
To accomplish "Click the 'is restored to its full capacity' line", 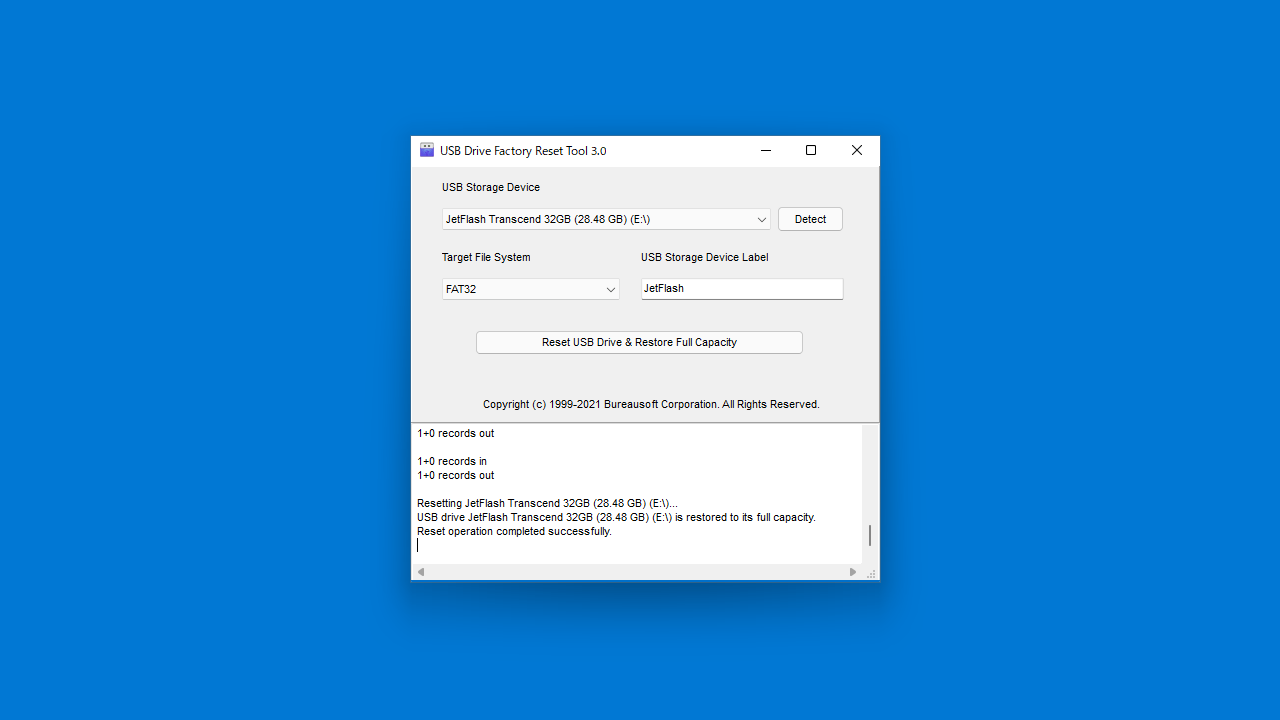I will click(x=616, y=517).
